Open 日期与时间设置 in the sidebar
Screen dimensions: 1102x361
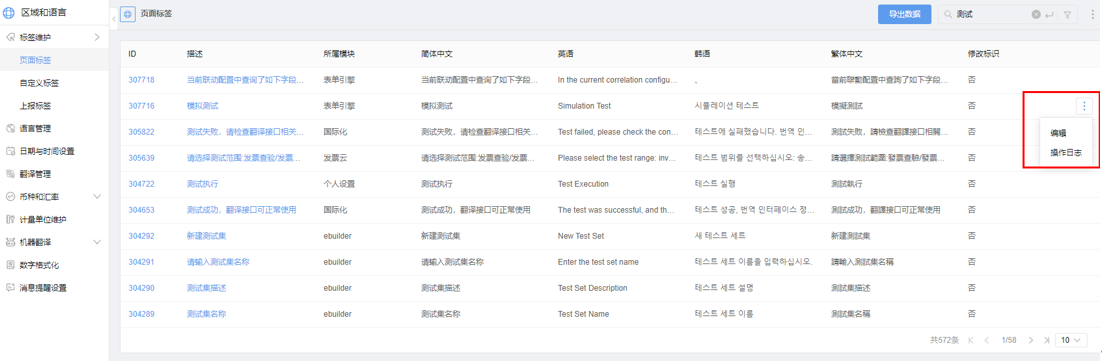(x=47, y=150)
